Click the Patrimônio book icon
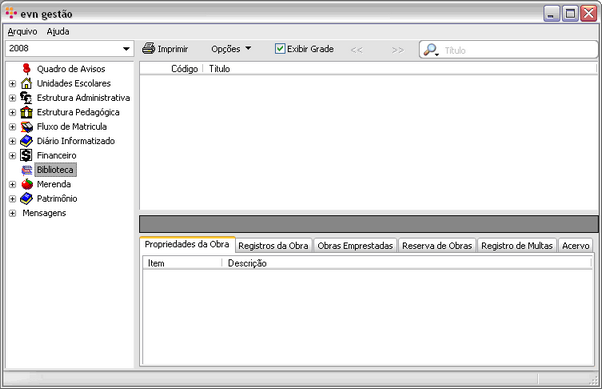602x389 pixels. coord(26,199)
